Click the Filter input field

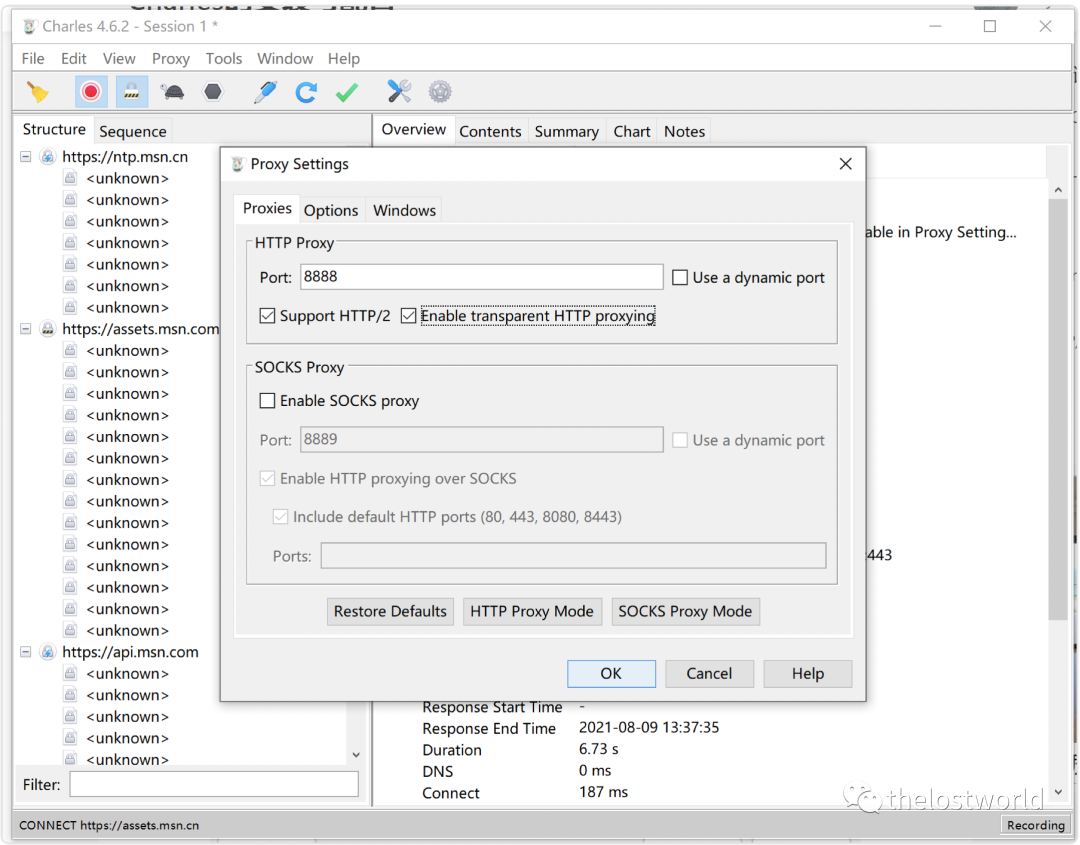click(214, 784)
